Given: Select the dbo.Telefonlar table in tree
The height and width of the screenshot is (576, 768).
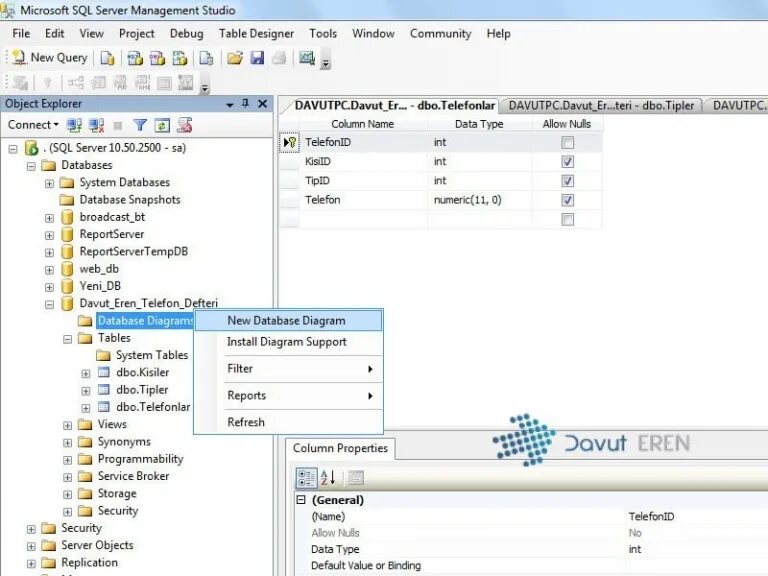Looking at the screenshot, I should click(x=153, y=407).
